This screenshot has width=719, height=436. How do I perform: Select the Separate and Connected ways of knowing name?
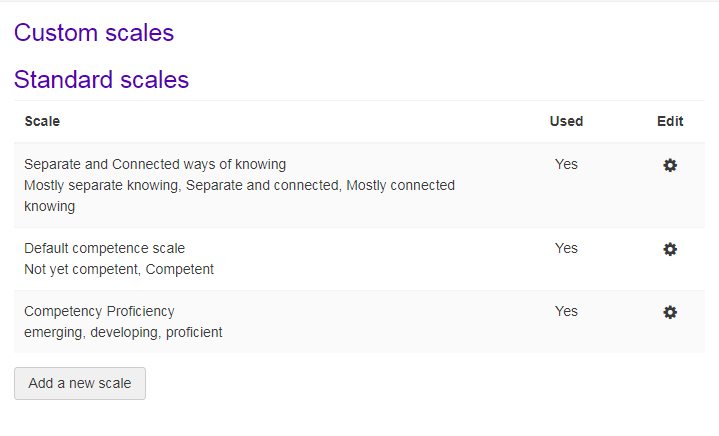pos(155,164)
